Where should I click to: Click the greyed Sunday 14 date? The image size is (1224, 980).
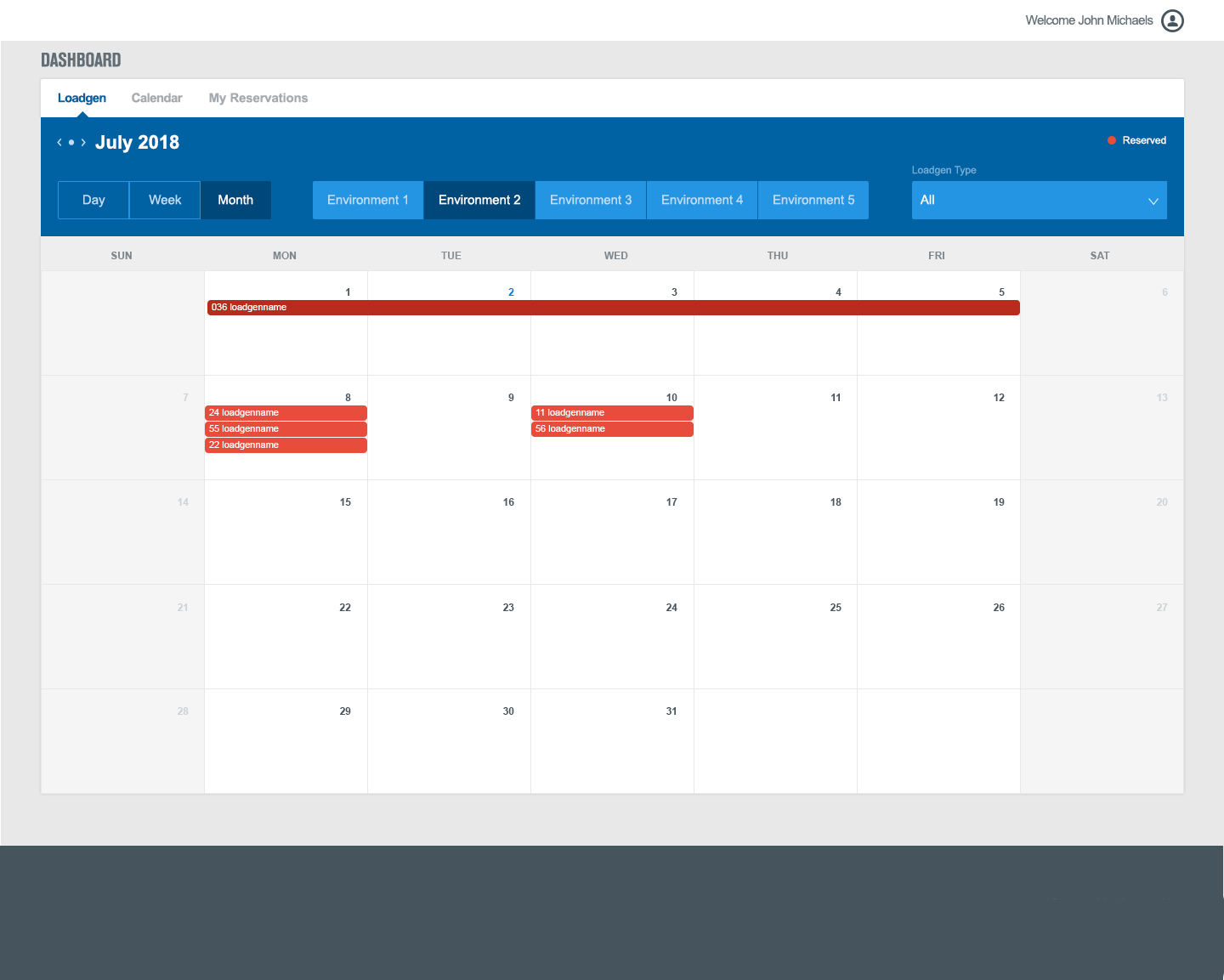click(x=183, y=502)
